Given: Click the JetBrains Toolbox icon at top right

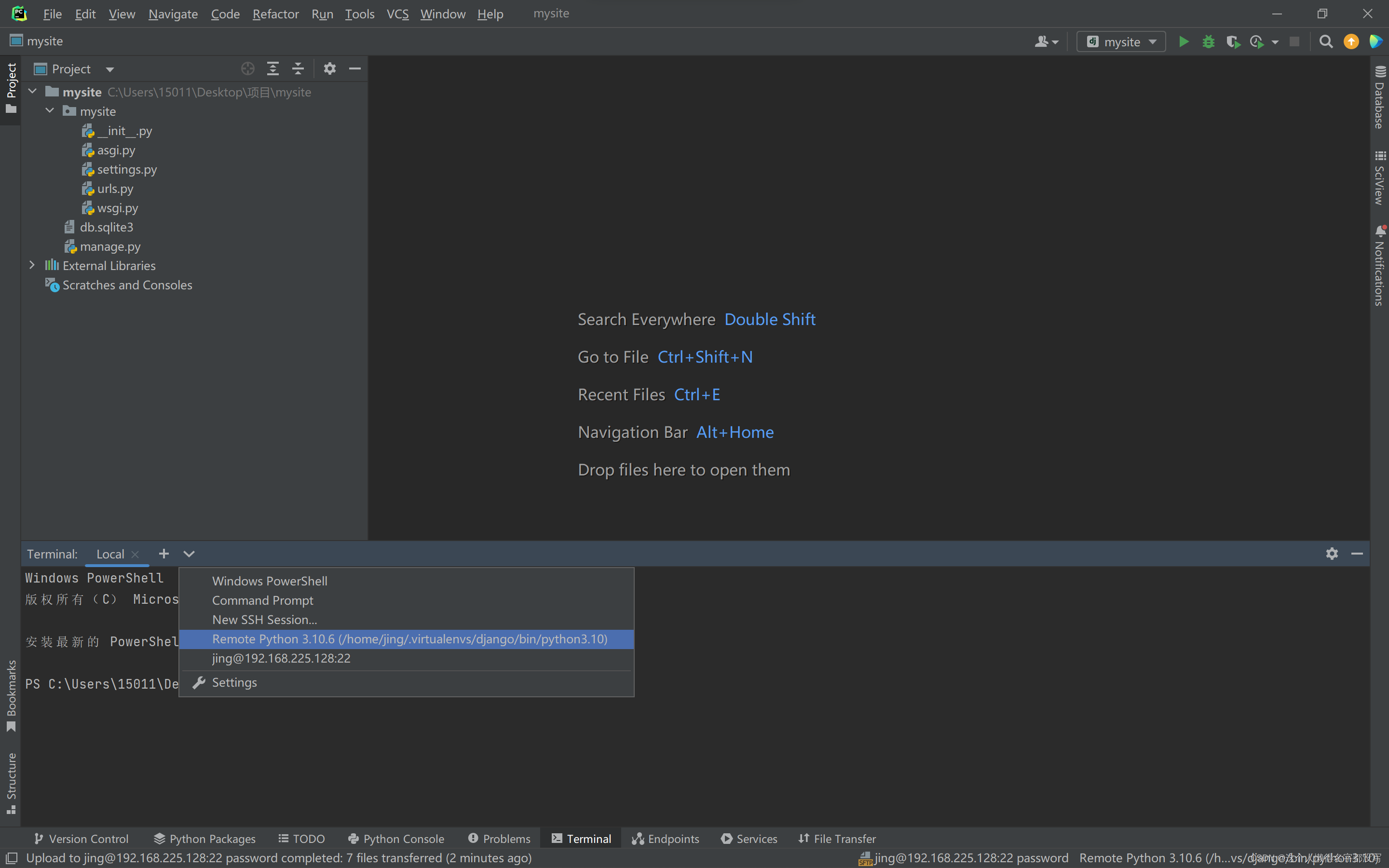Looking at the screenshot, I should [x=1376, y=42].
